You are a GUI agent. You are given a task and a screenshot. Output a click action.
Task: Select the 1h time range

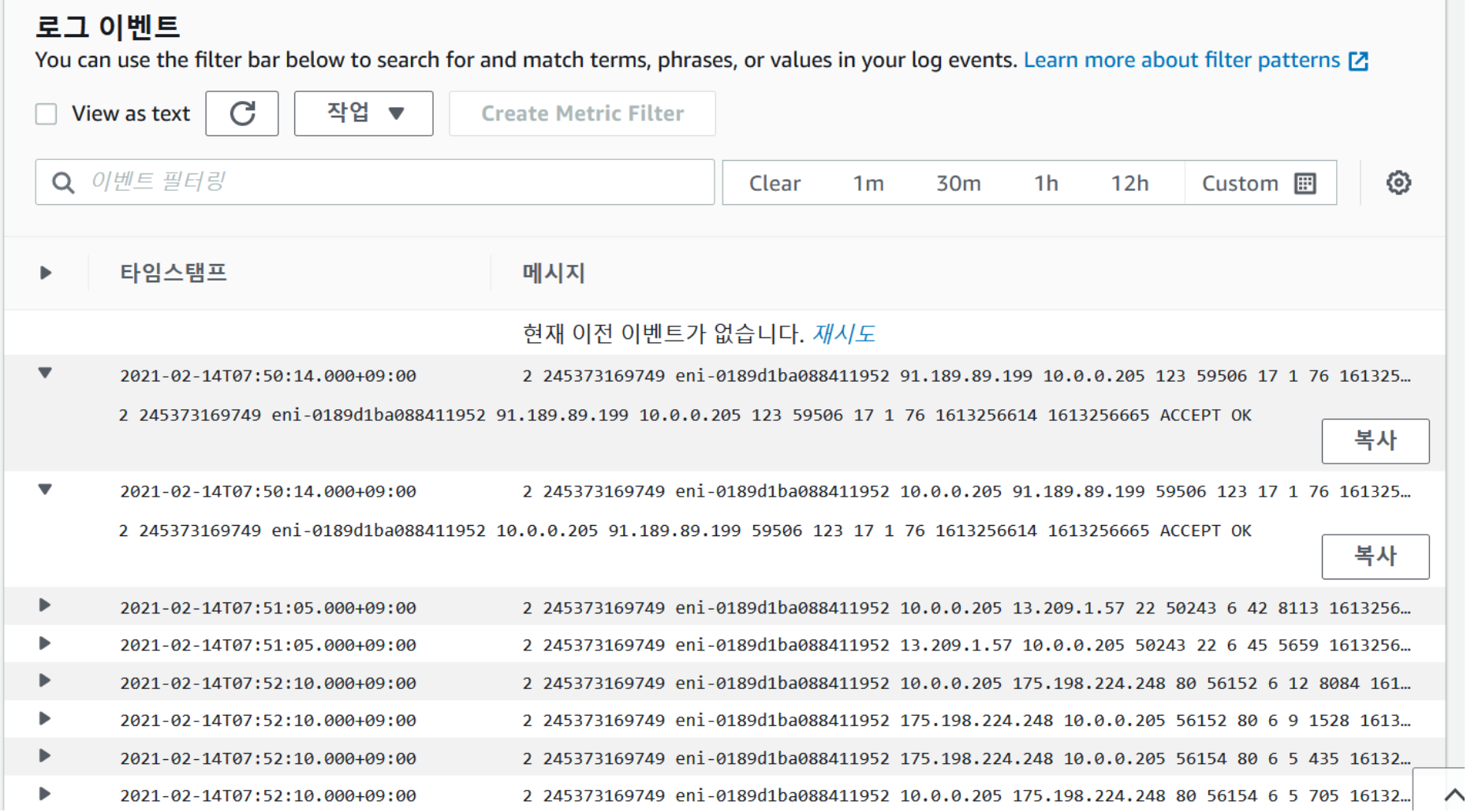coord(1046,184)
